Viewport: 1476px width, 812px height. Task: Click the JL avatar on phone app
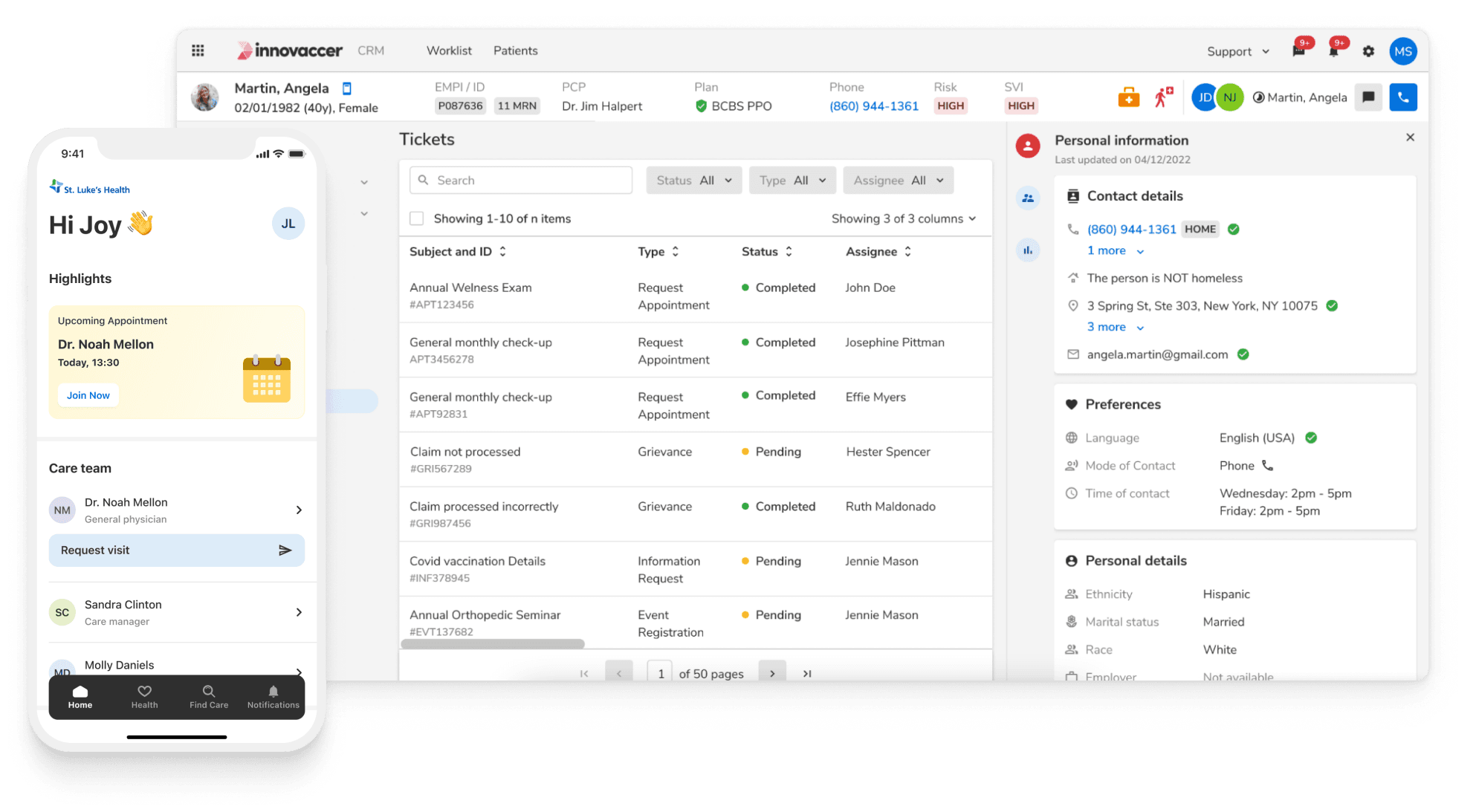pos(288,224)
